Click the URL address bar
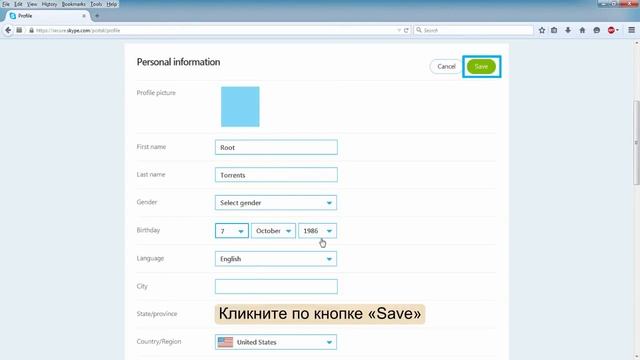This screenshot has width=640, height=360. 212,30
